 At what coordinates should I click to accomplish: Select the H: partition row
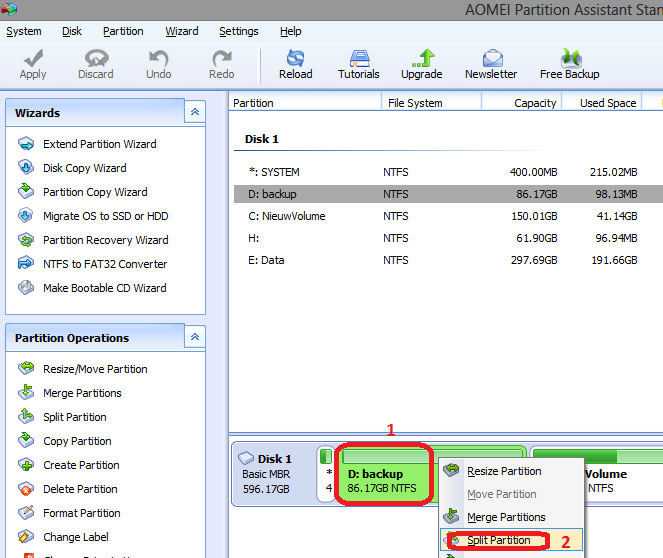[448, 238]
